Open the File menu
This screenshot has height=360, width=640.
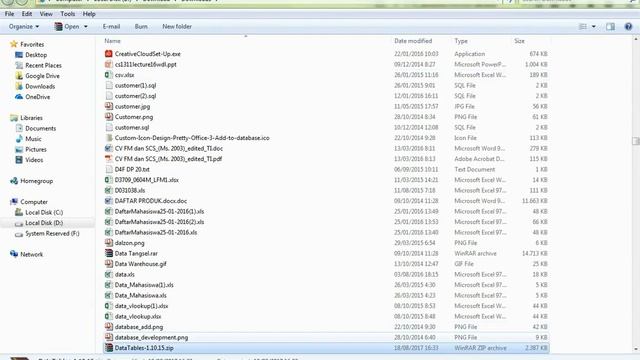9,14
